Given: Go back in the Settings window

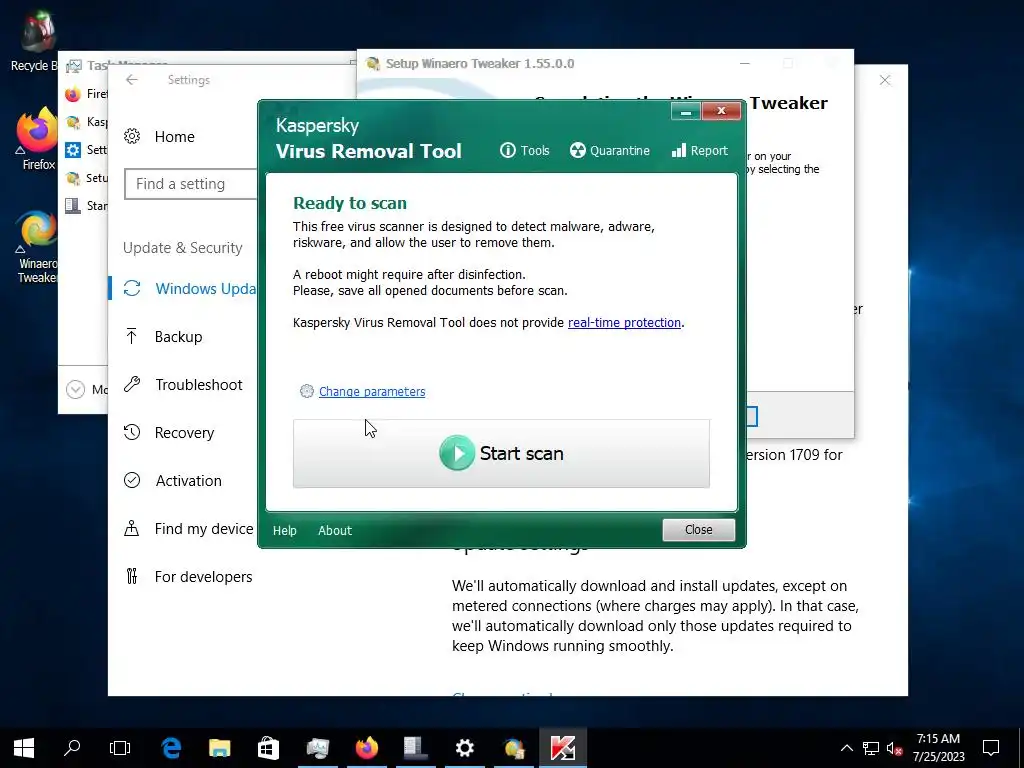Looking at the screenshot, I should pos(132,80).
